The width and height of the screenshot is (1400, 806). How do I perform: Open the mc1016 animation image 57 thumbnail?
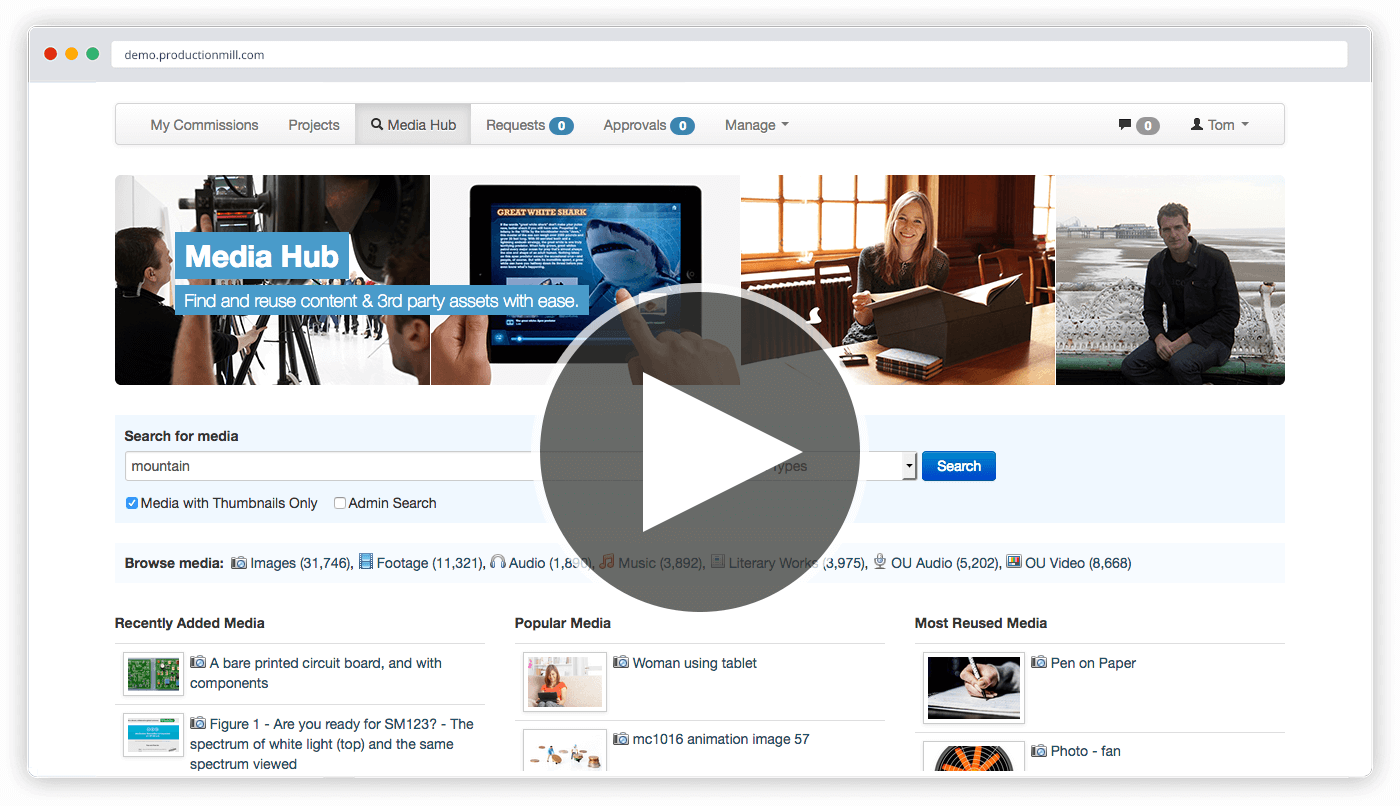pyautogui.click(x=565, y=750)
